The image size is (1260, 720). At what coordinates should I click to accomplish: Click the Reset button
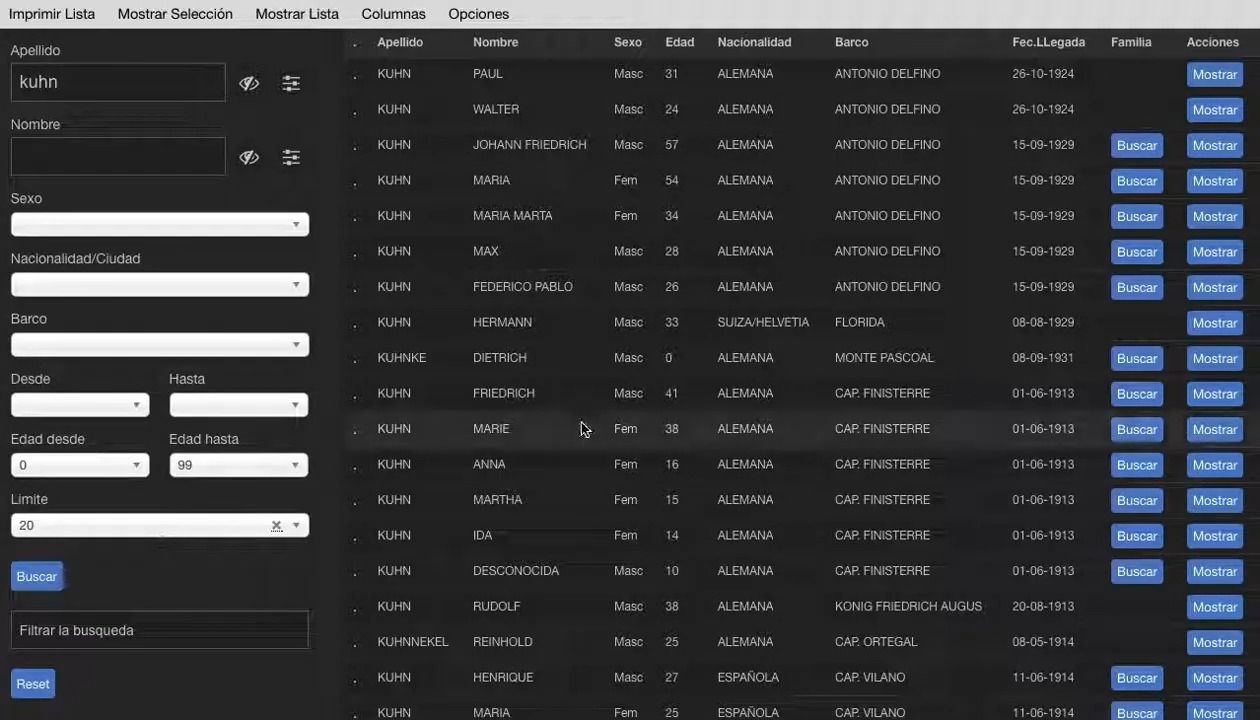[33, 684]
